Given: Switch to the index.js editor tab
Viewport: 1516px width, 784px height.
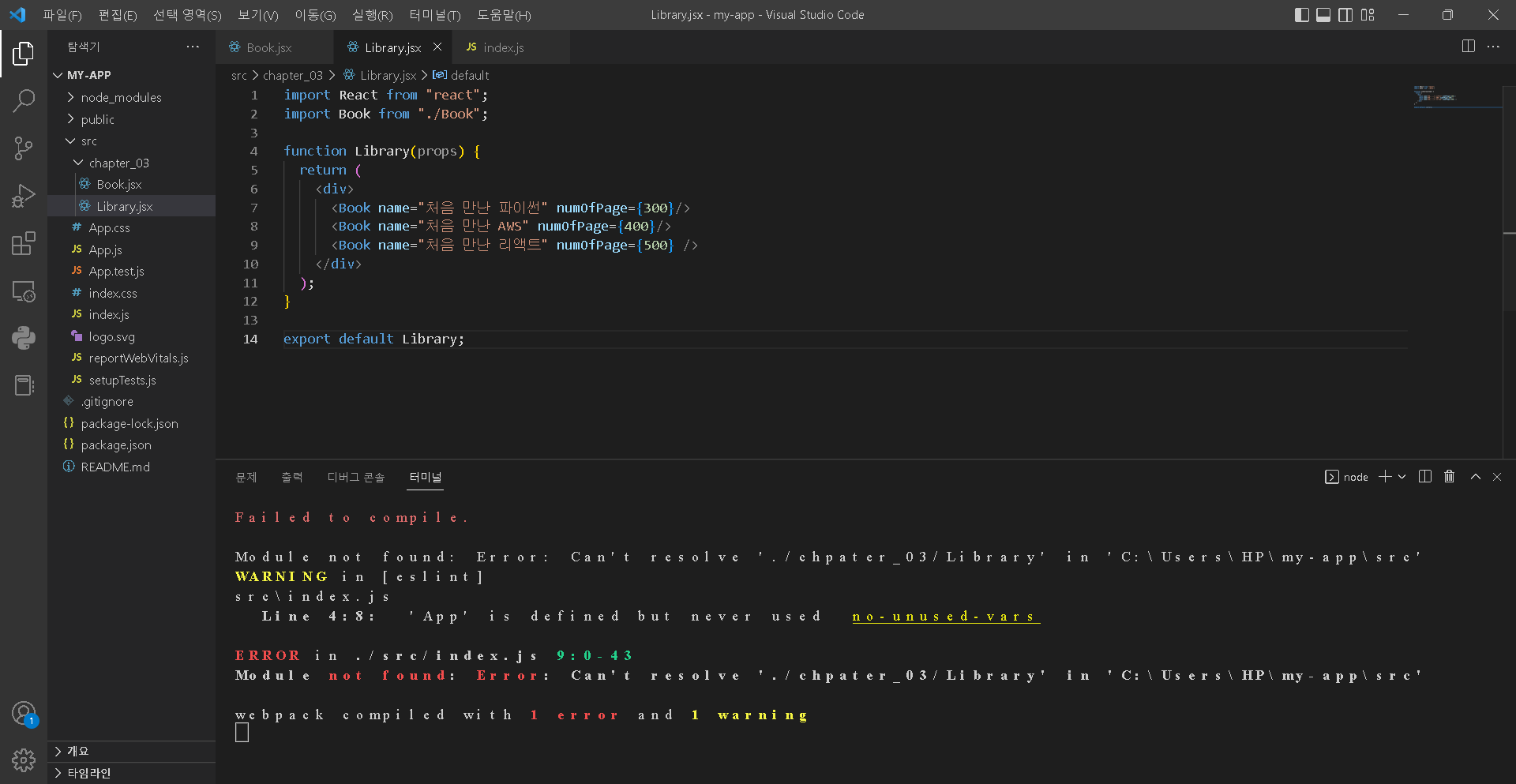Looking at the screenshot, I should (511, 47).
